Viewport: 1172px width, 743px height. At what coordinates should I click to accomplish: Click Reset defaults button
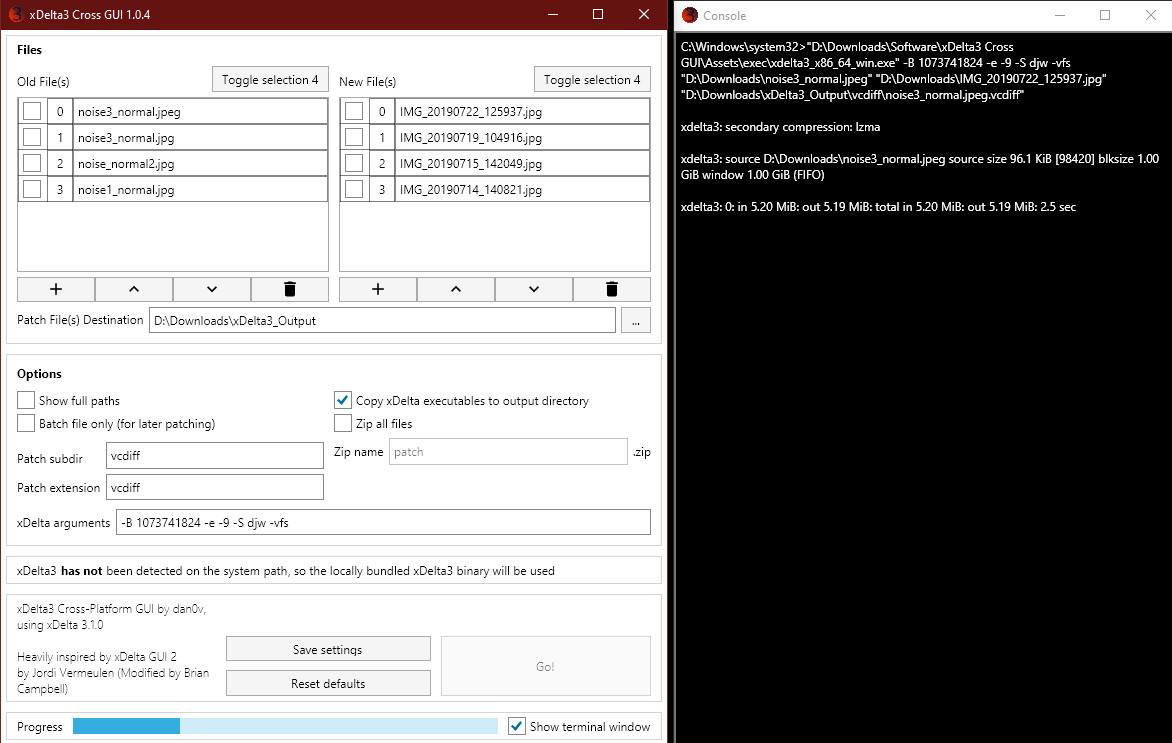[x=328, y=683]
